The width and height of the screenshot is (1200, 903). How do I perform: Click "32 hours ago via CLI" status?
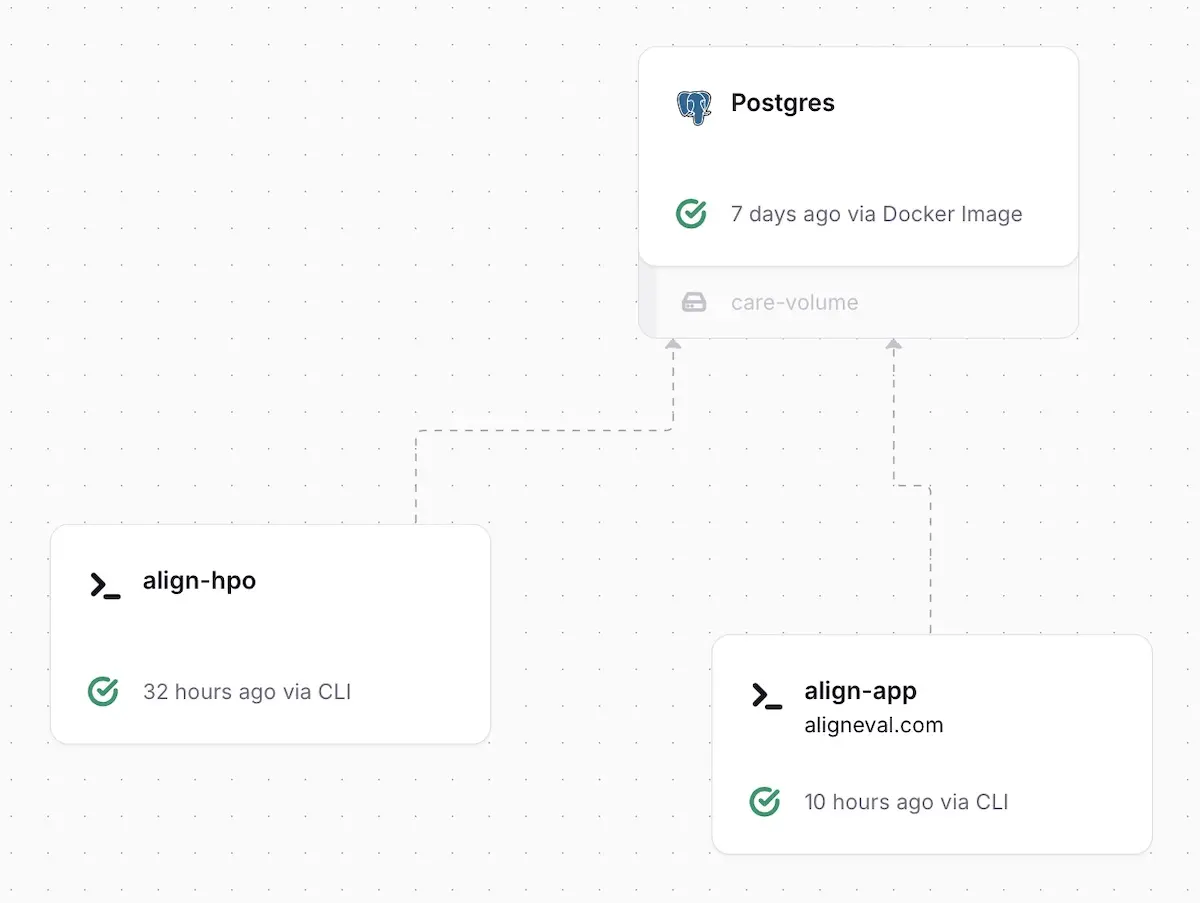[246, 692]
